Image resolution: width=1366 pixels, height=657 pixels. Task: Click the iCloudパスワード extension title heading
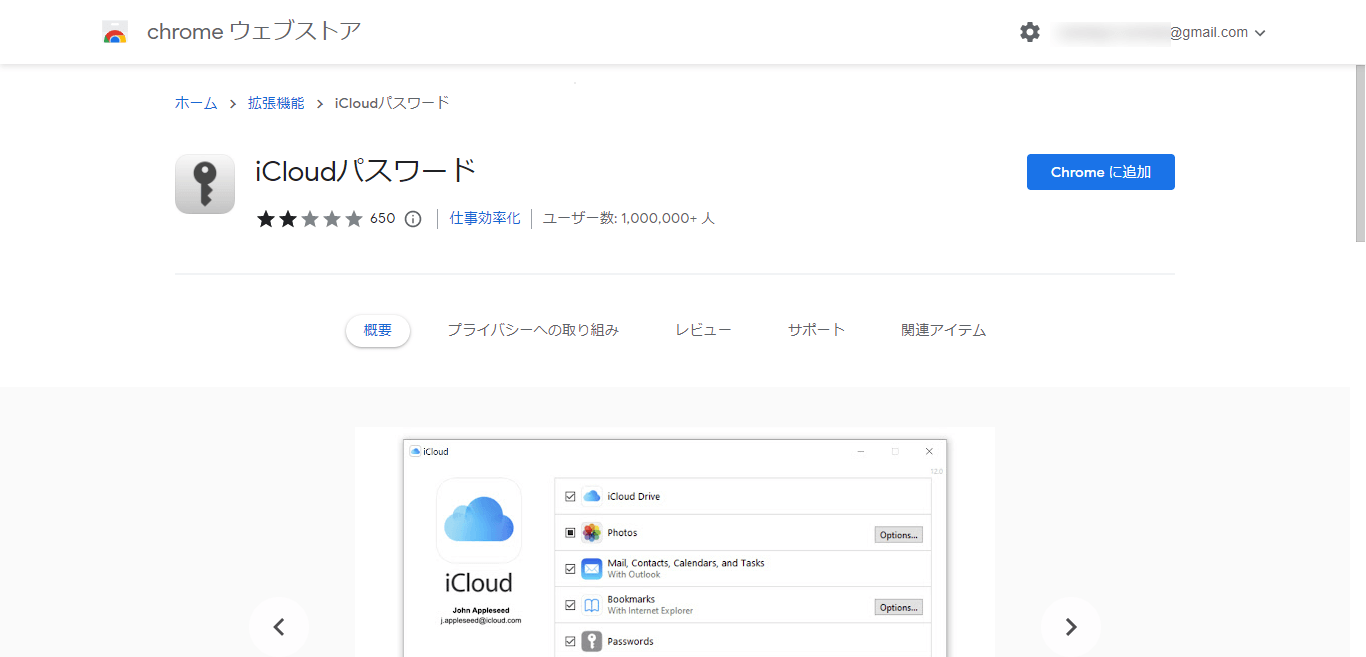(366, 171)
